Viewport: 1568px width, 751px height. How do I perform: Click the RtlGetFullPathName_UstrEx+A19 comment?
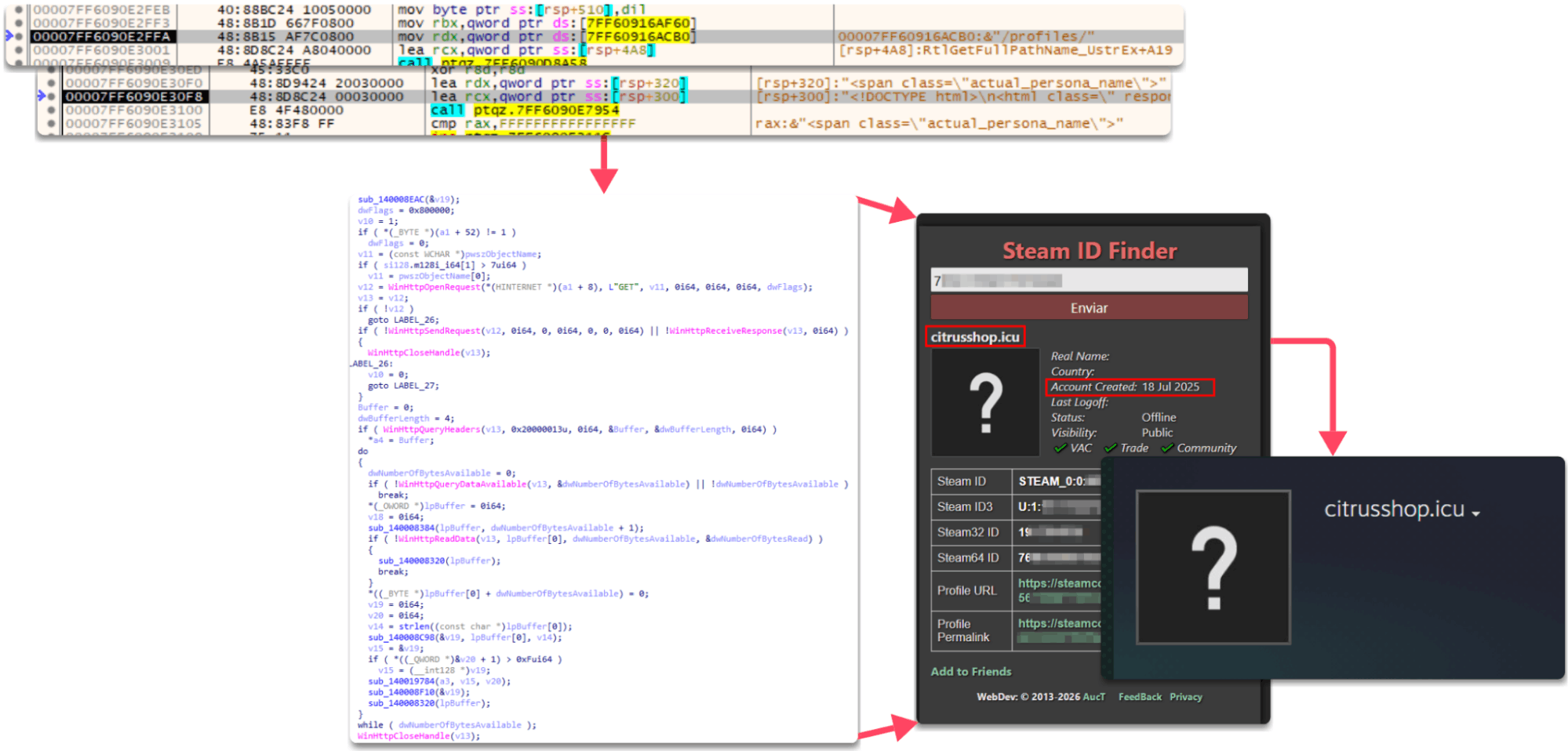coord(1005,50)
